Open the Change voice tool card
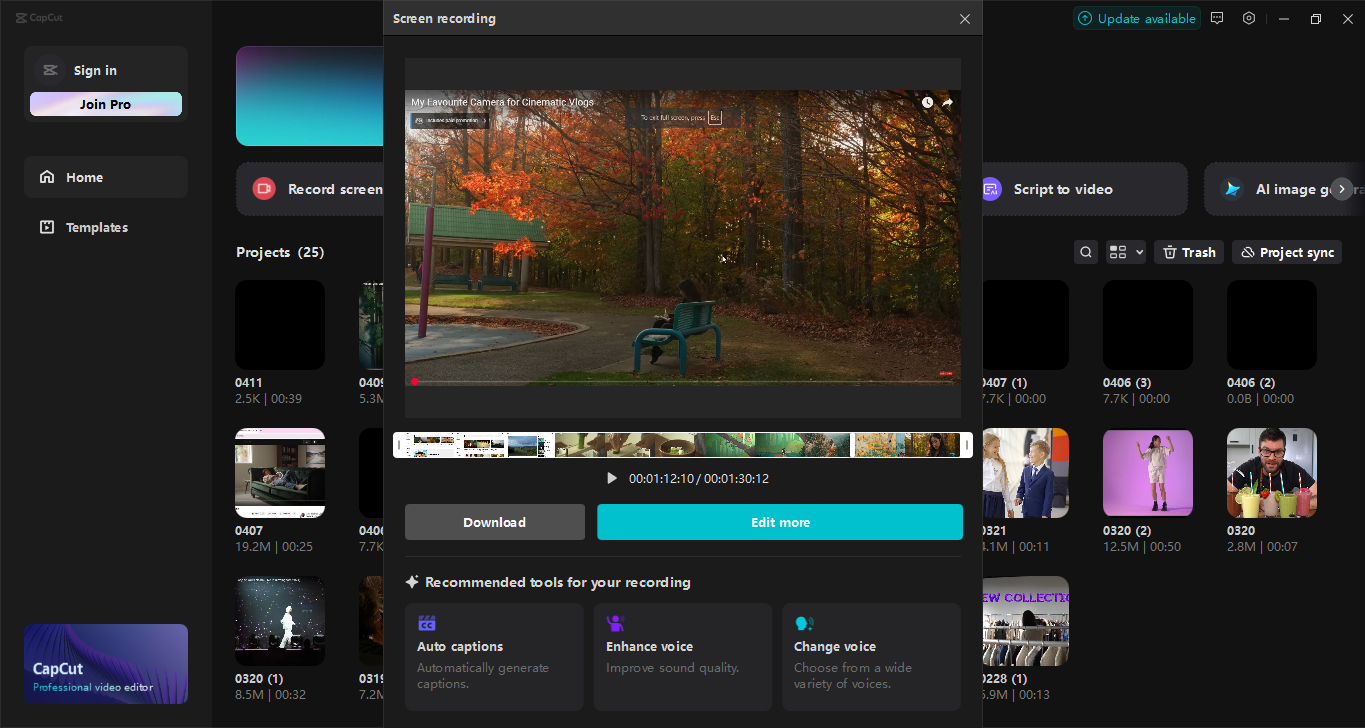The image size is (1365, 728). point(872,657)
